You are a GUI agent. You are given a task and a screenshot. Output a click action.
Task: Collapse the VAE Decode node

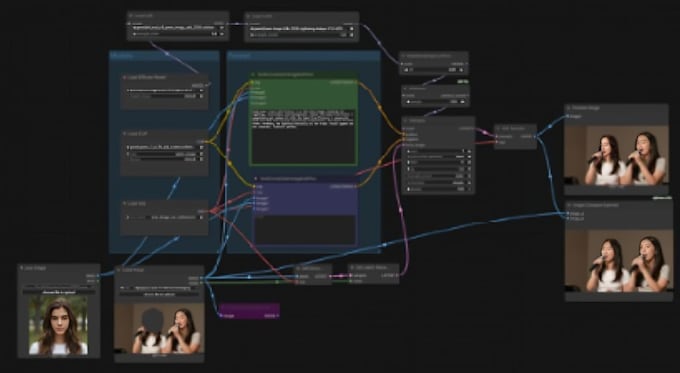(498, 129)
